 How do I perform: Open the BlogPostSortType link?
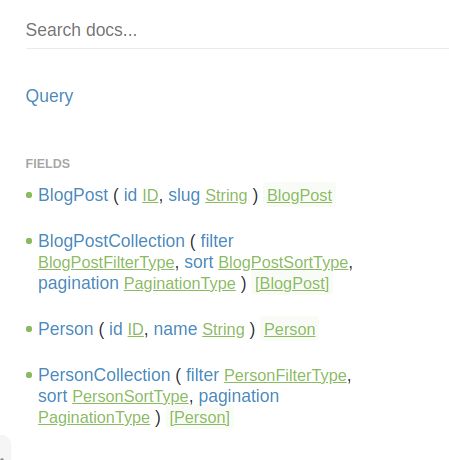283,263
